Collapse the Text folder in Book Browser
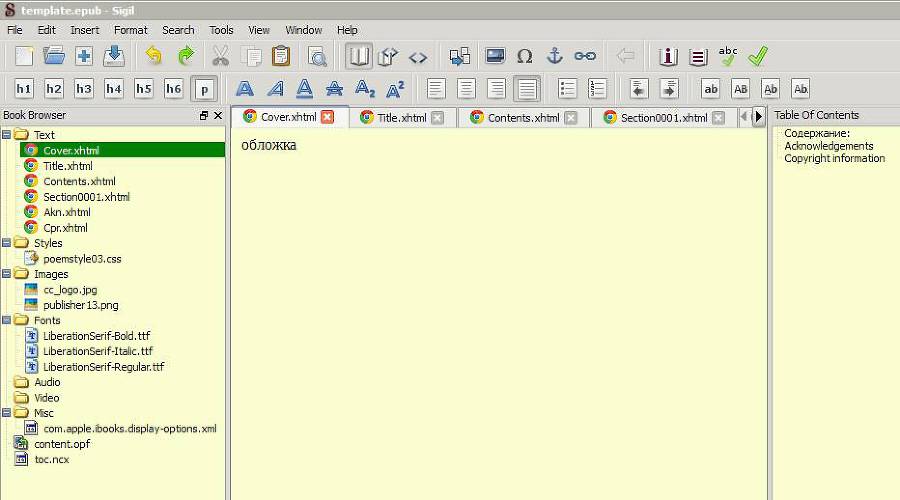Image resolution: width=900 pixels, height=500 pixels. 7,135
